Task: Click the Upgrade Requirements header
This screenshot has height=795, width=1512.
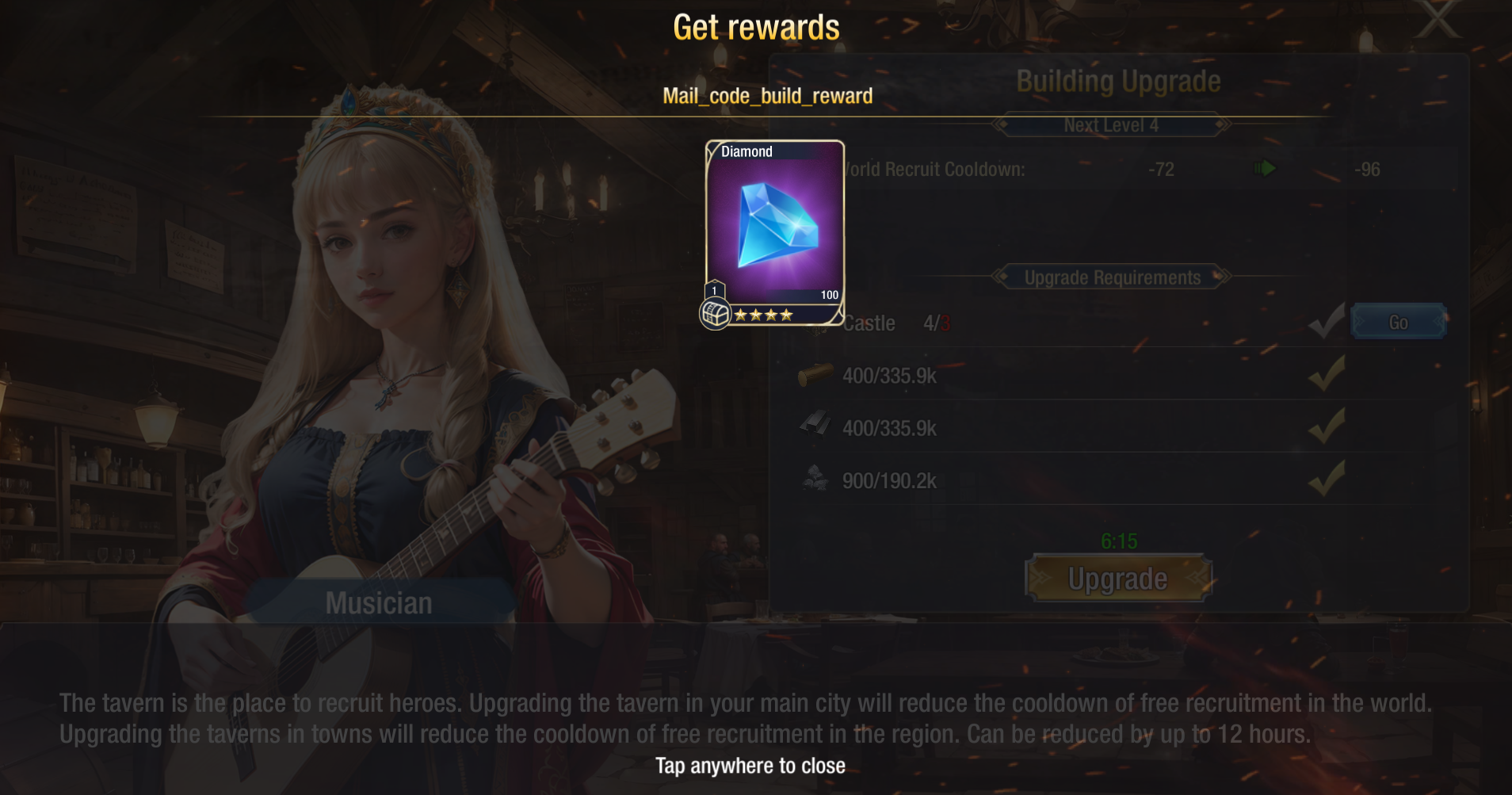Action: (x=1113, y=277)
